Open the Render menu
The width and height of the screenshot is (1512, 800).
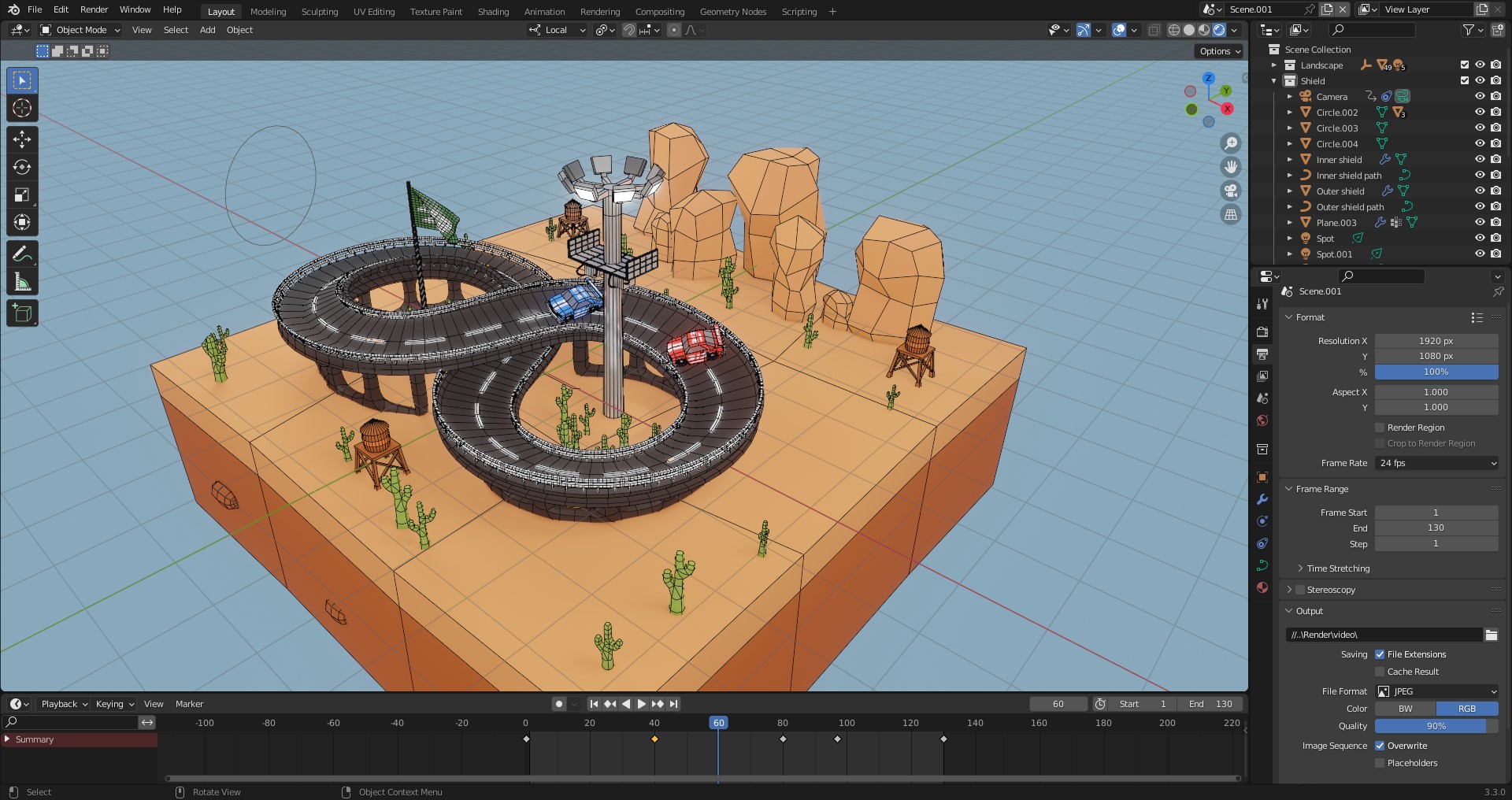click(94, 9)
